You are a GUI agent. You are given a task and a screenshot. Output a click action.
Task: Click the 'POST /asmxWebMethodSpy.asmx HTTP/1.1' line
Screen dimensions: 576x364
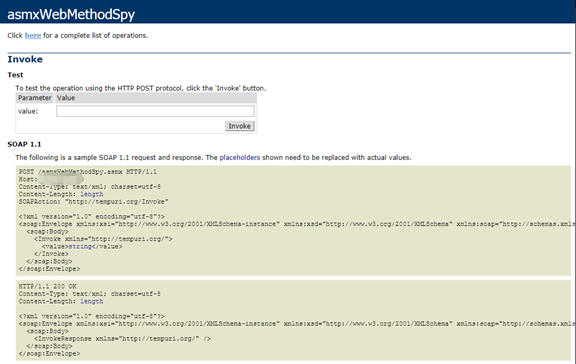[87, 172]
